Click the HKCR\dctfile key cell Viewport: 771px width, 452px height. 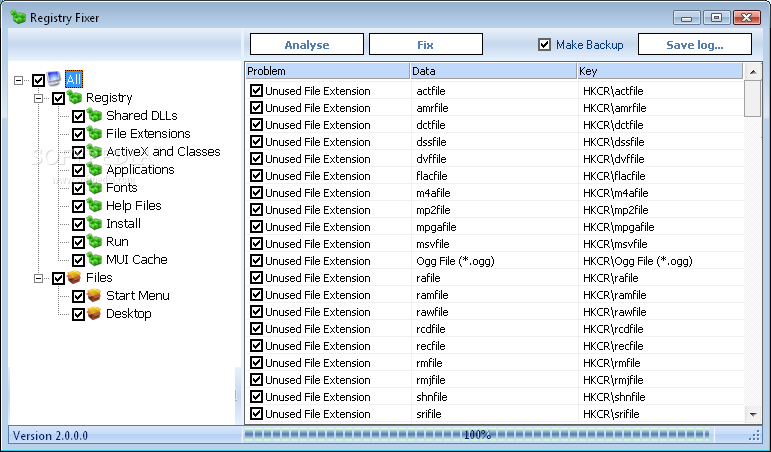click(x=613, y=125)
